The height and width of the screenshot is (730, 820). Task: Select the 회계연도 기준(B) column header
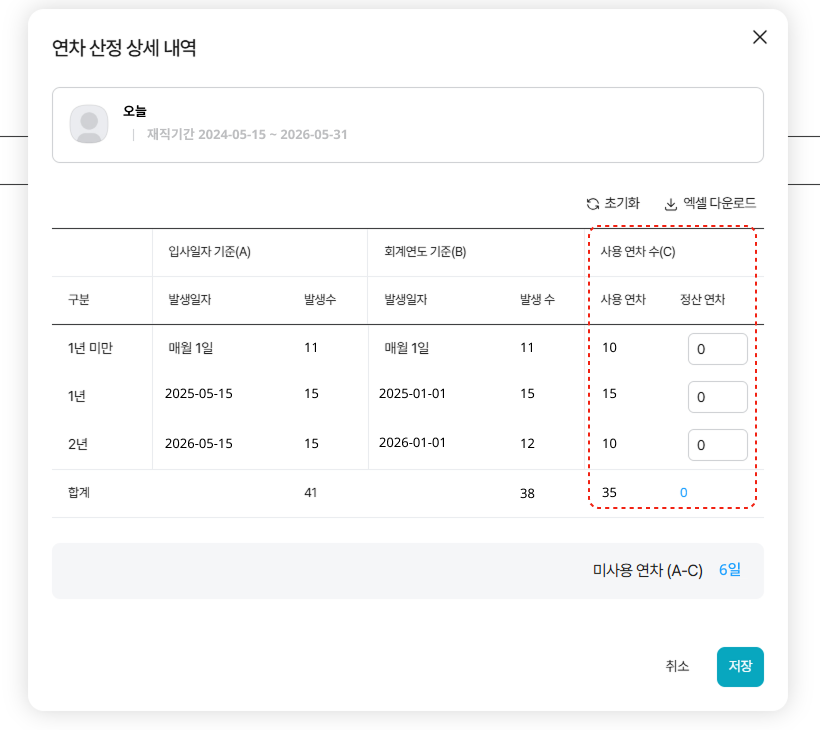(425, 252)
